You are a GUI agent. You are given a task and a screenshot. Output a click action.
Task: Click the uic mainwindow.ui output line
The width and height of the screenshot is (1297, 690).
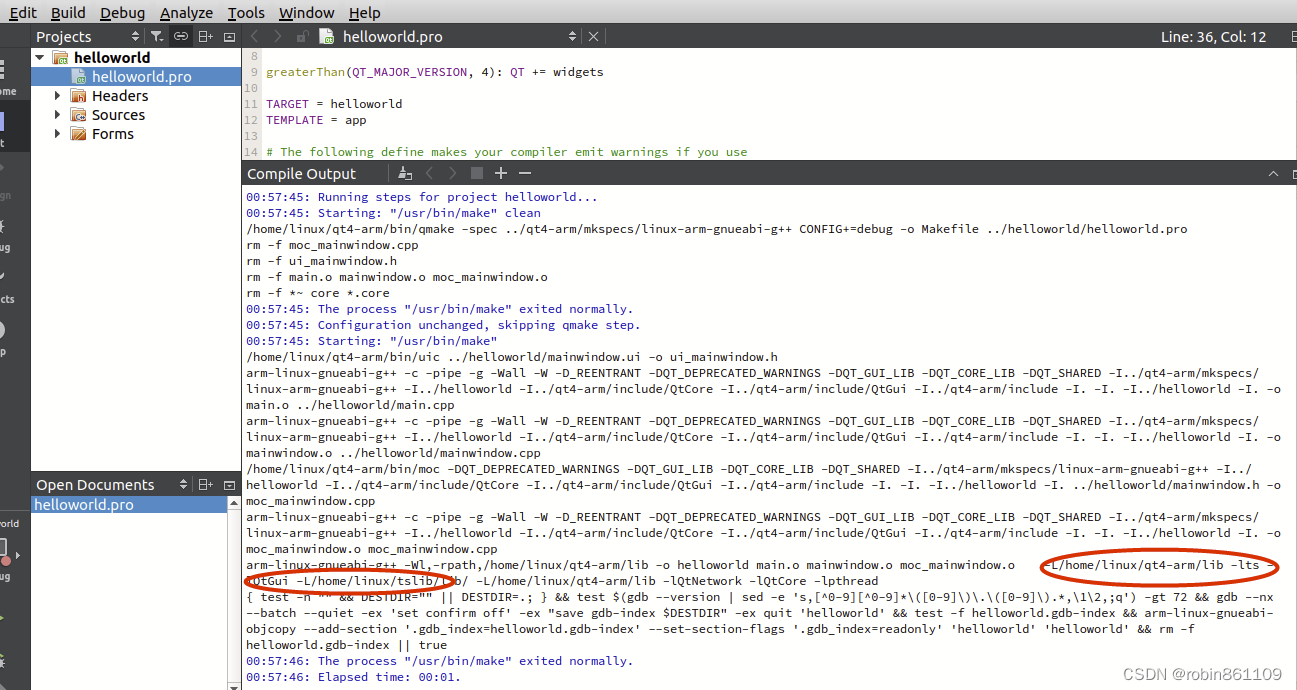(512, 357)
